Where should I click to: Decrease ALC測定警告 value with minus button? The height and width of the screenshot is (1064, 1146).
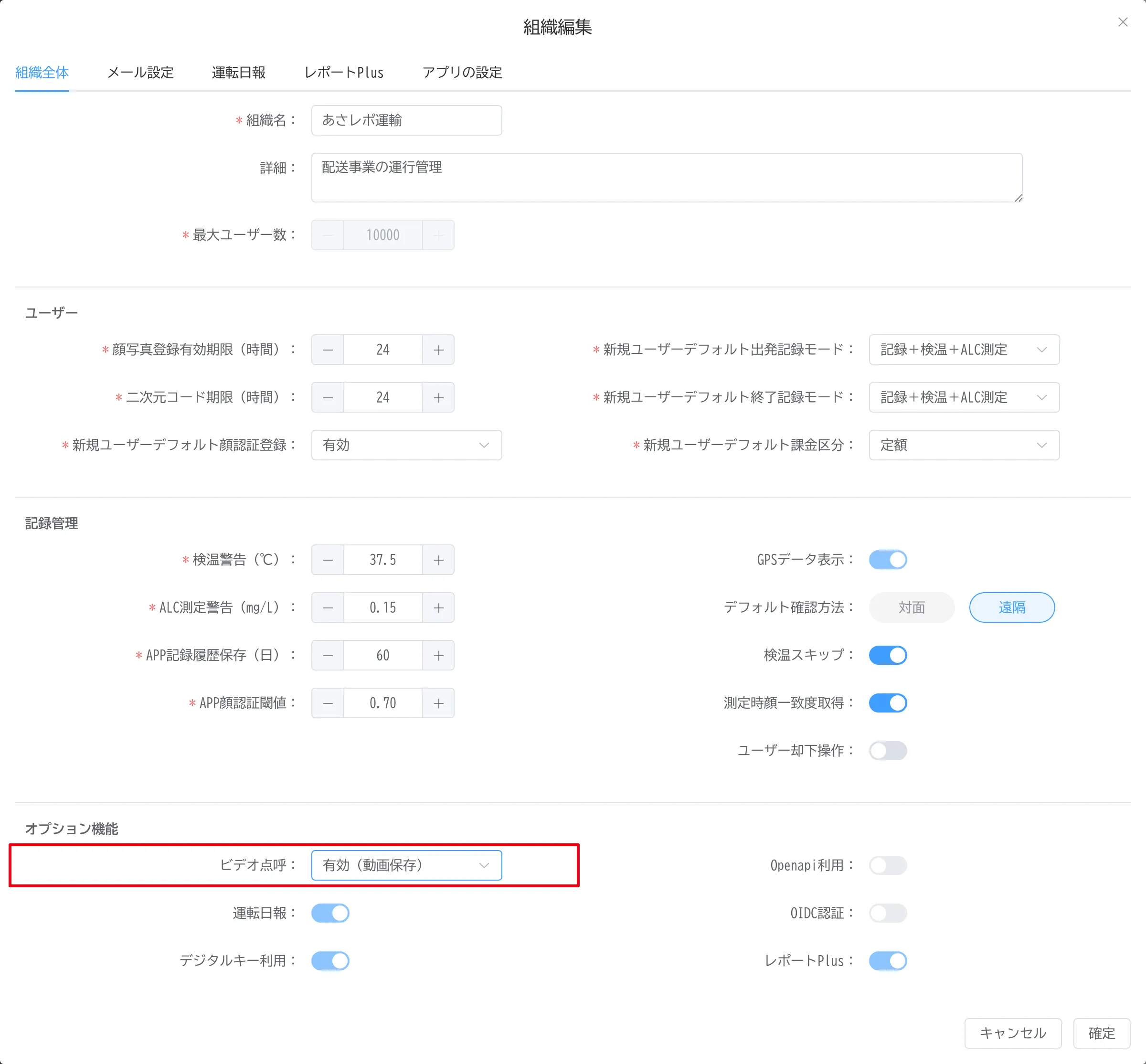[x=328, y=607]
